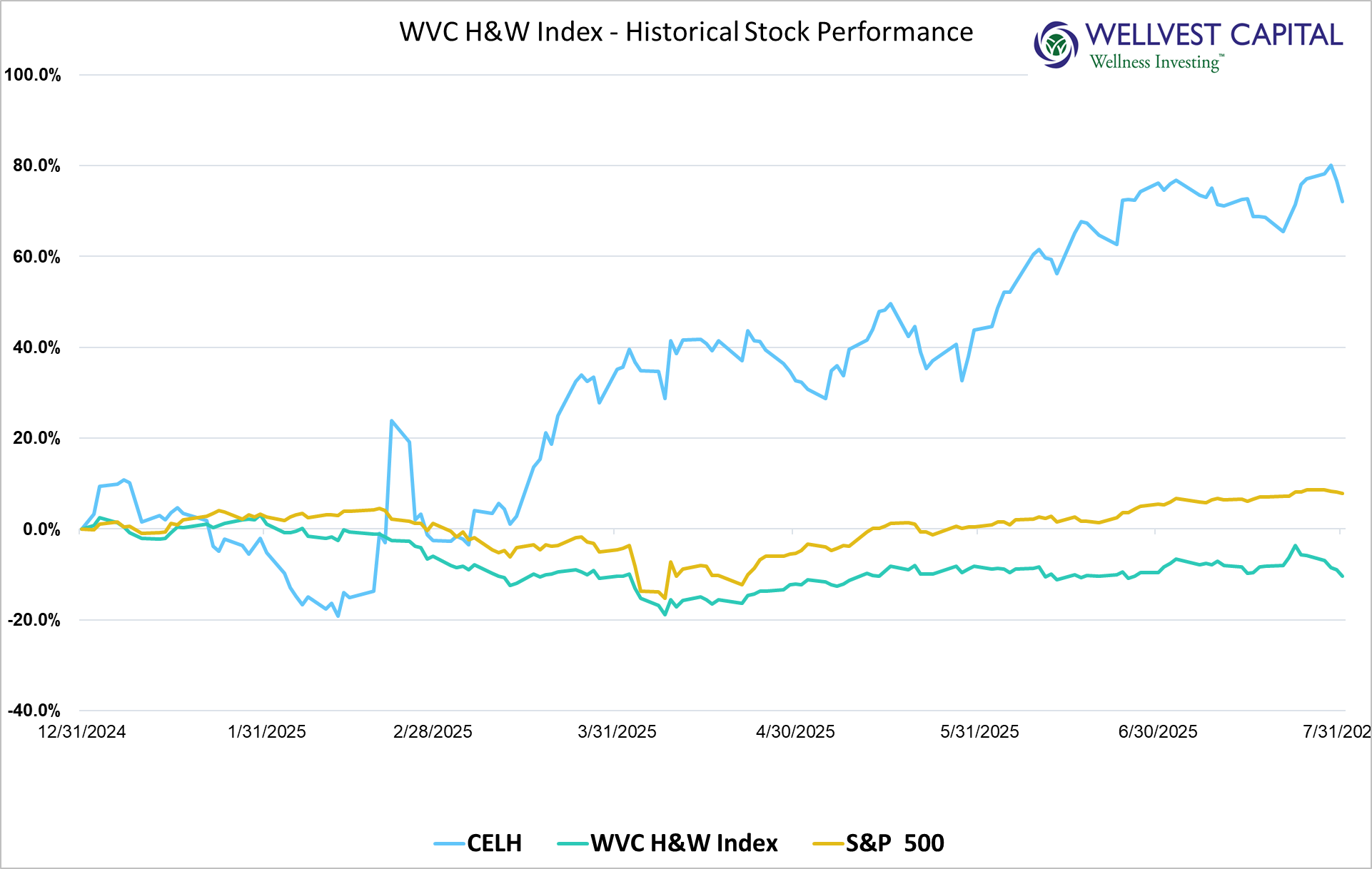Click the Wellness Investing tagline
Image resolution: width=1372 pixels, height=869 pixels.
(1156, 62)
